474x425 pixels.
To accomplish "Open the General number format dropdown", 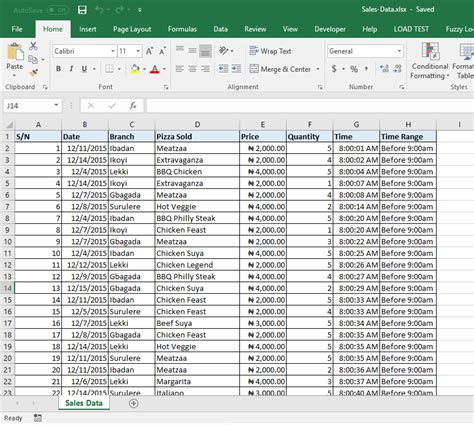I will 399,51.
